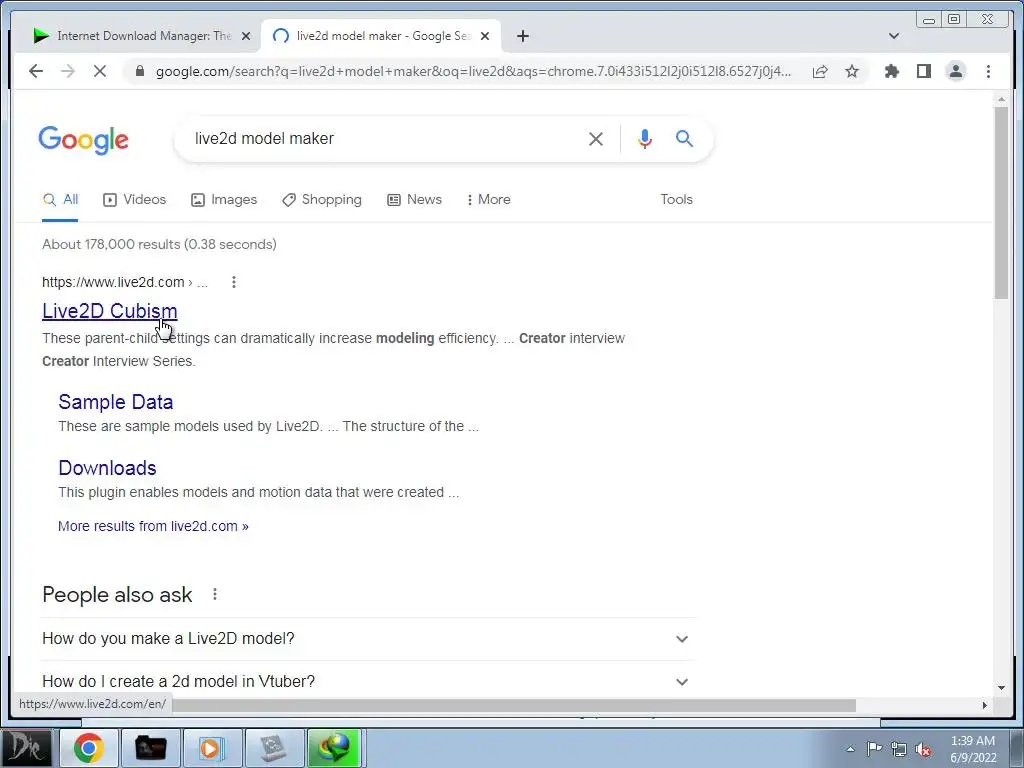Open the More search categories menu
Viewport: 1024px width, 768px height.
(488, 200)
